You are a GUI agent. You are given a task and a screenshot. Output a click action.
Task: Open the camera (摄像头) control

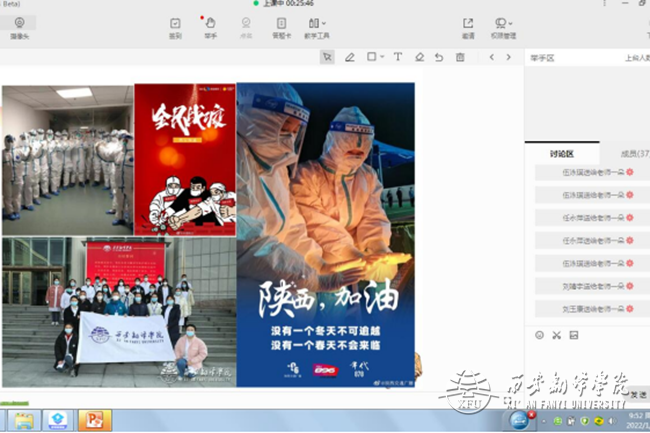pyautogui.click(x=19, y=28)
